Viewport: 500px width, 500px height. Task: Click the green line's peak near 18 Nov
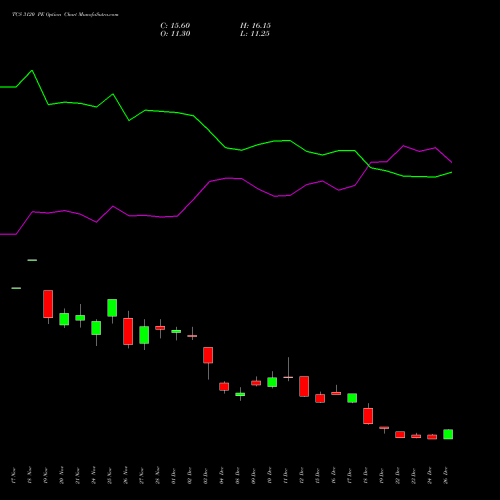pyautogui.click(x=32, y=71)
